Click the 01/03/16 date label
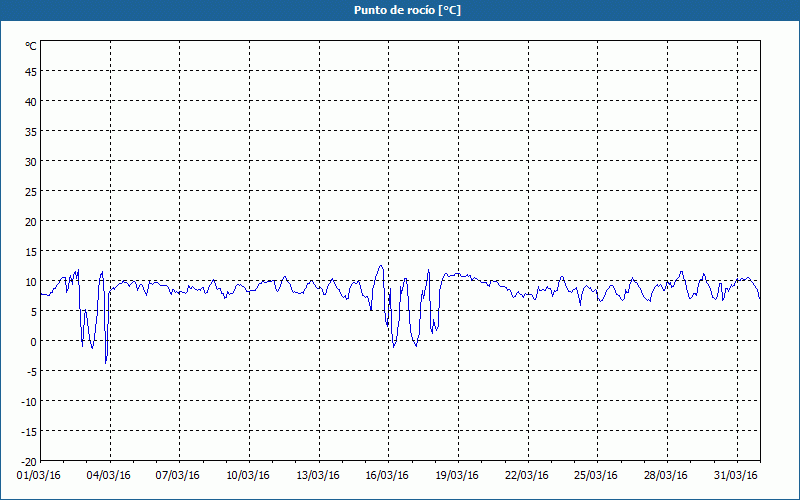800x500 pixels. click(x=39, y=476)
